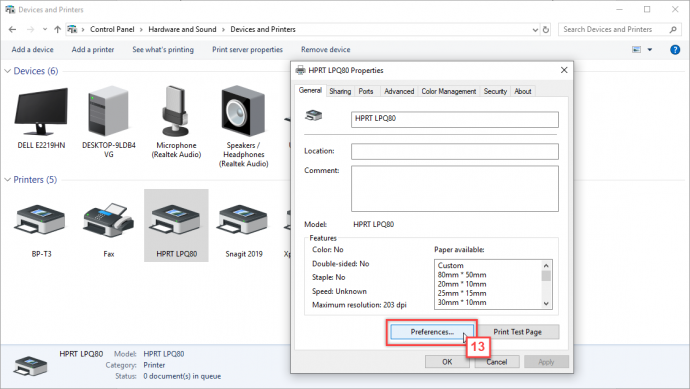Screen dimensions: 690x389
Task: Click paper list scroll up arrow
Action: (546, 265)
